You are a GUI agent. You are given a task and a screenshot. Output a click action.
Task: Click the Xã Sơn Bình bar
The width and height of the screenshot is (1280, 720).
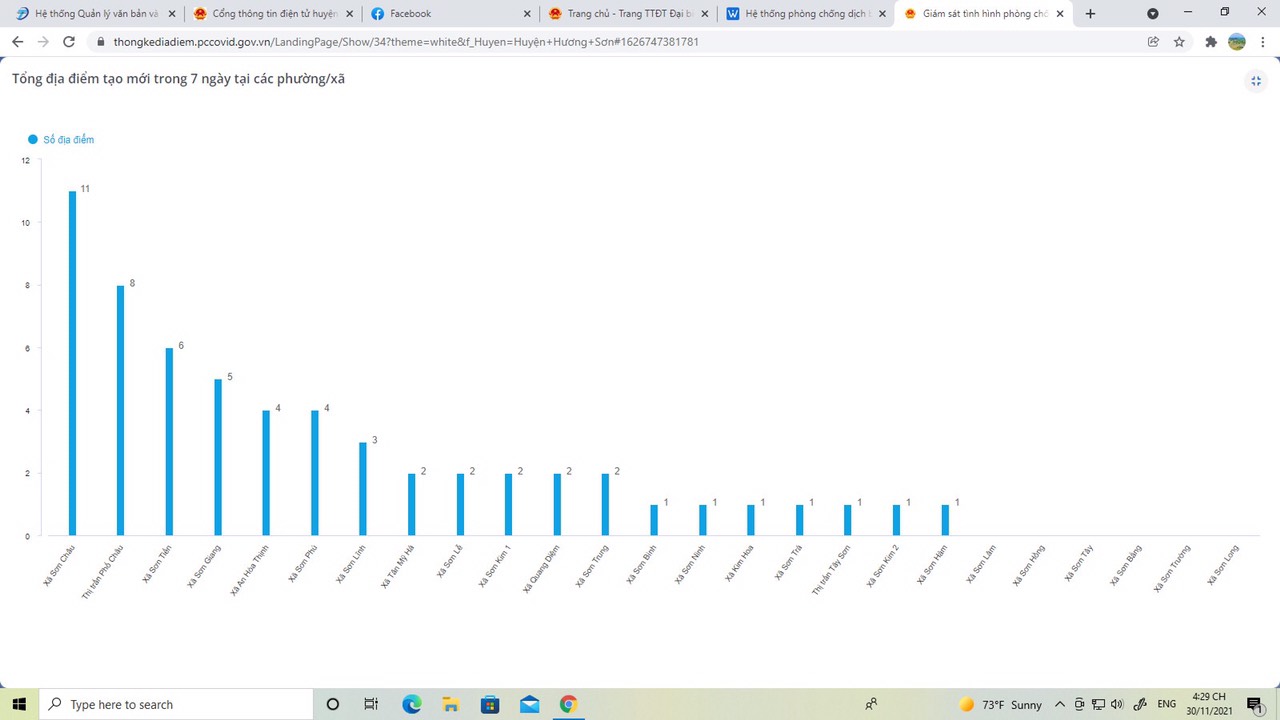[x=654, y=520]
